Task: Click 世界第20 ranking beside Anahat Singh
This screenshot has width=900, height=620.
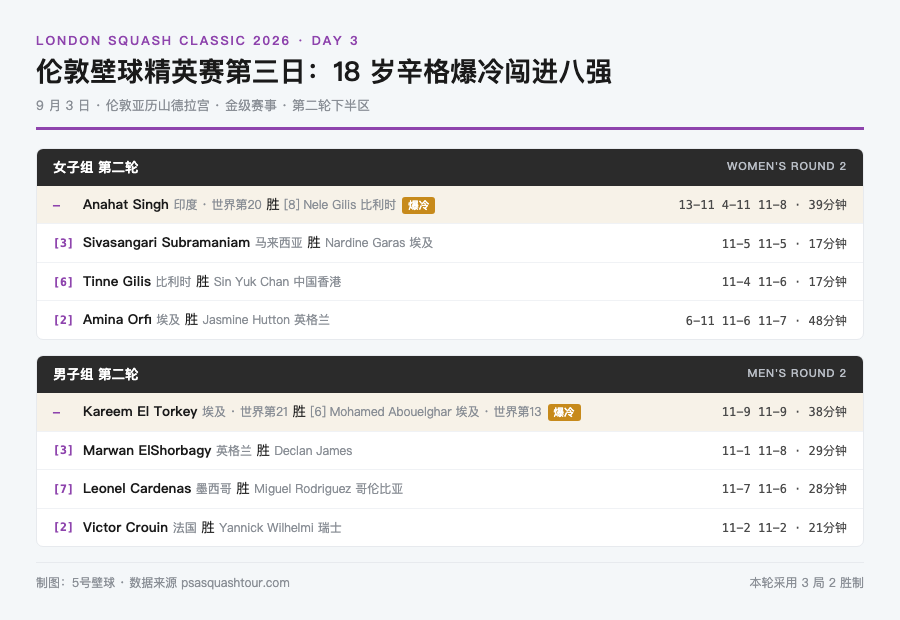Action: pyautogui.click(x=236, y=205)
